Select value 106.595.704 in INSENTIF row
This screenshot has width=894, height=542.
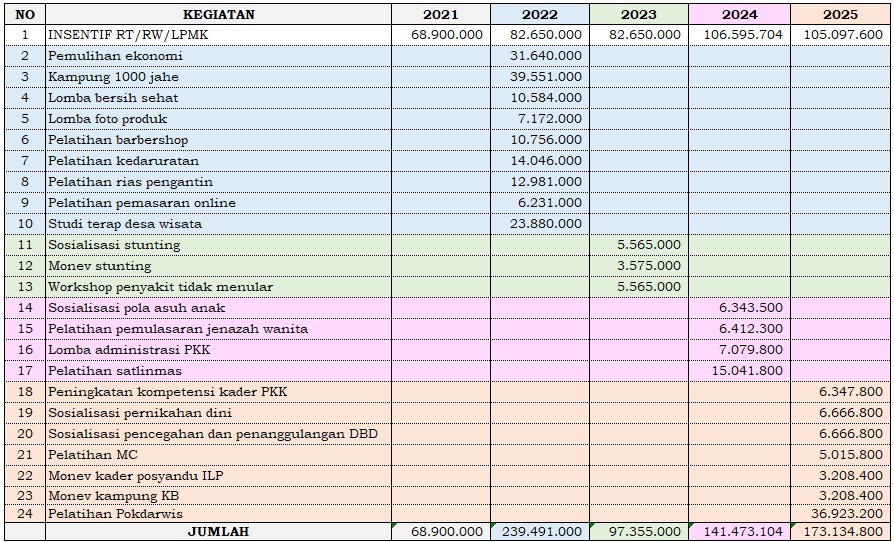pyautogui.click(x=743, y=35)
